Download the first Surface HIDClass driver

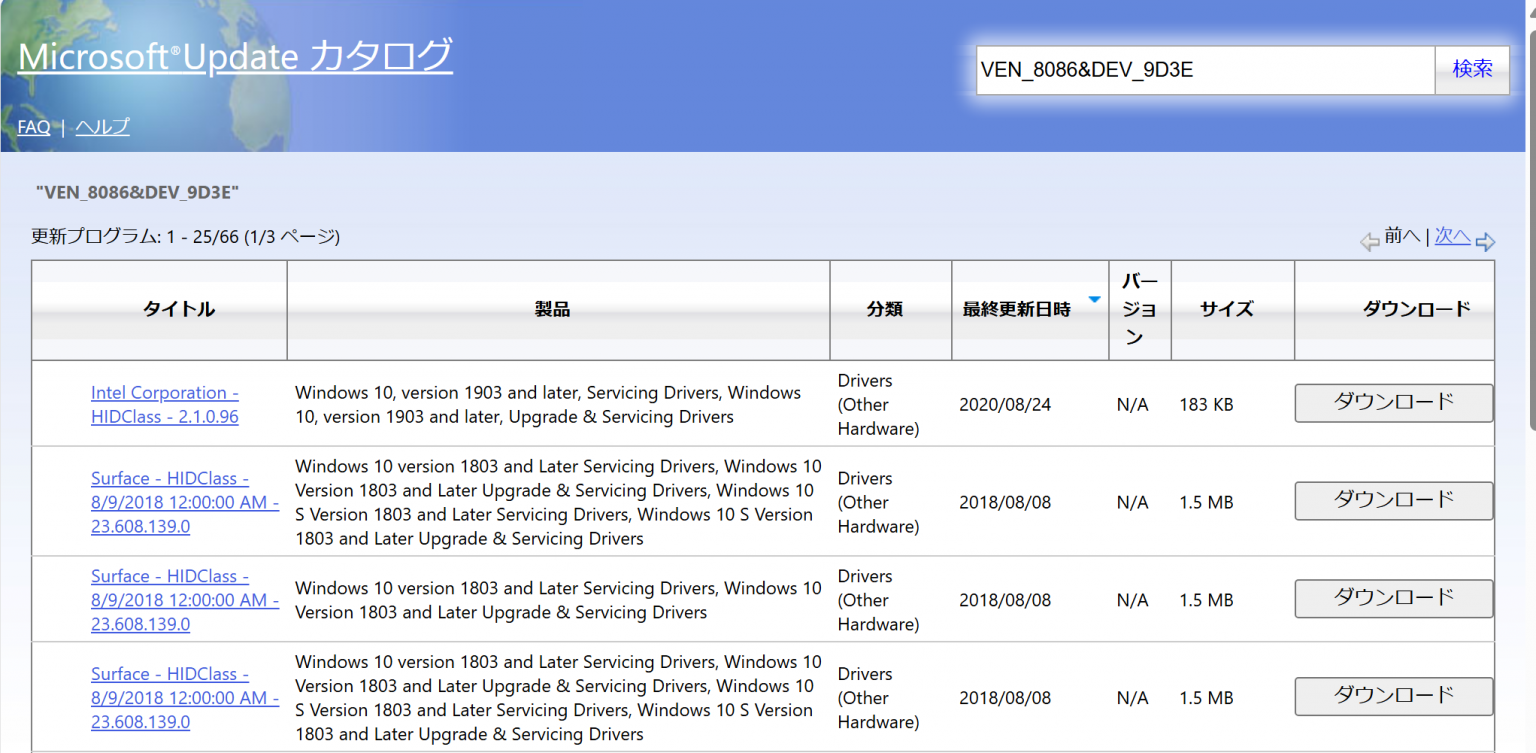(1393, 500)
